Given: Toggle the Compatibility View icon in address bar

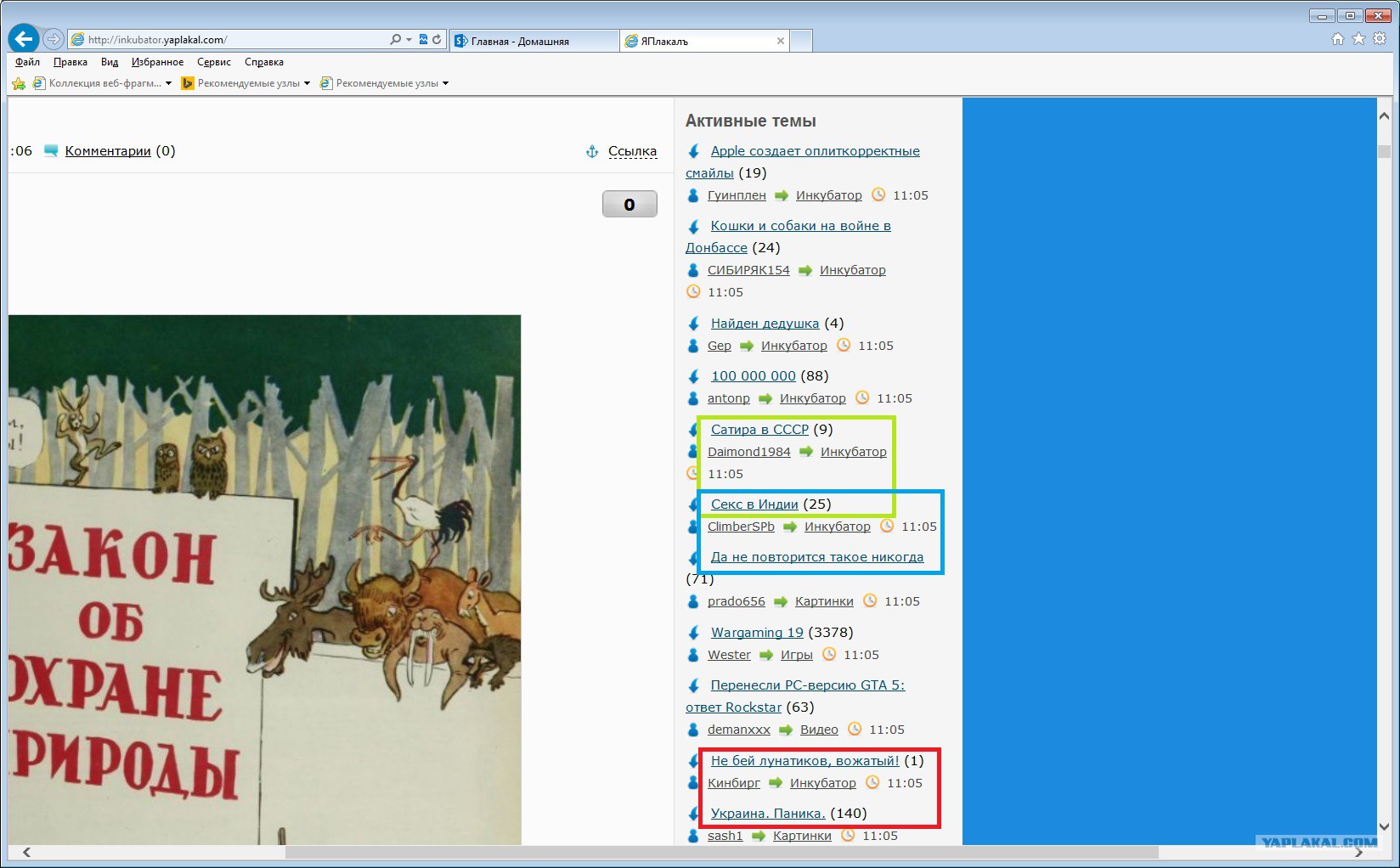Looking at the screenshot, I should tap(423, 39).
